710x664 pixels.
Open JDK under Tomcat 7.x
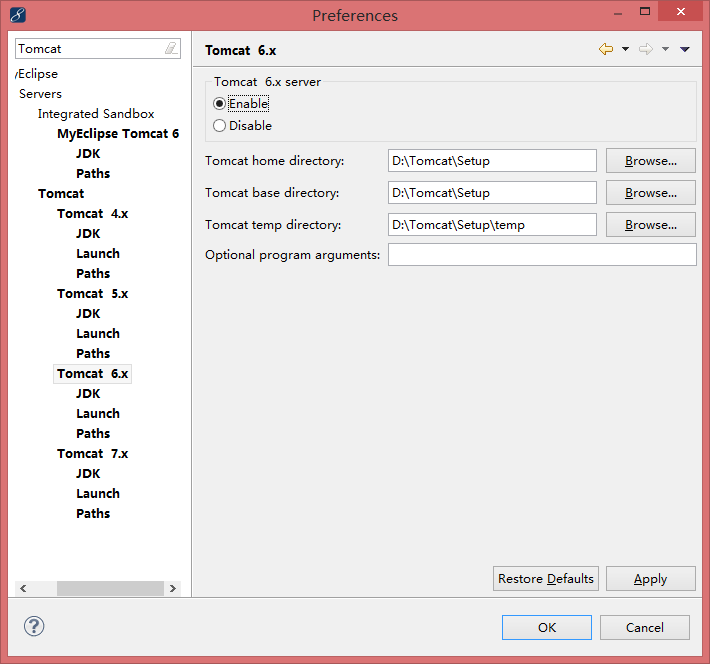tap(88, 473)
